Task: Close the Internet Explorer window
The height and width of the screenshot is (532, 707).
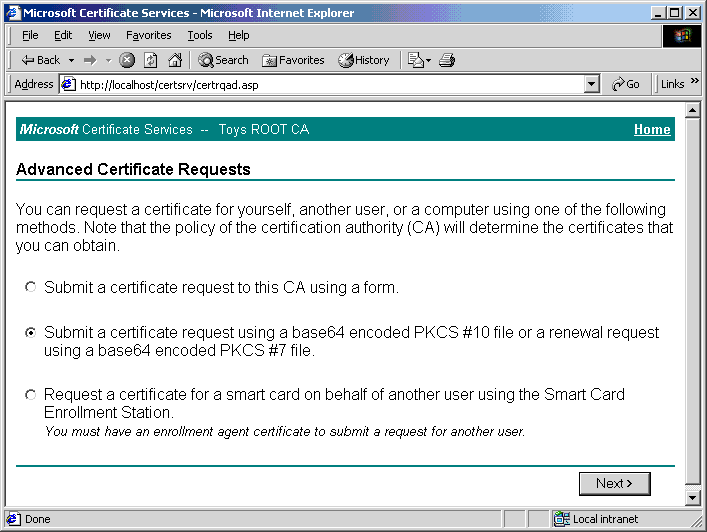Action: pos(693,13)
